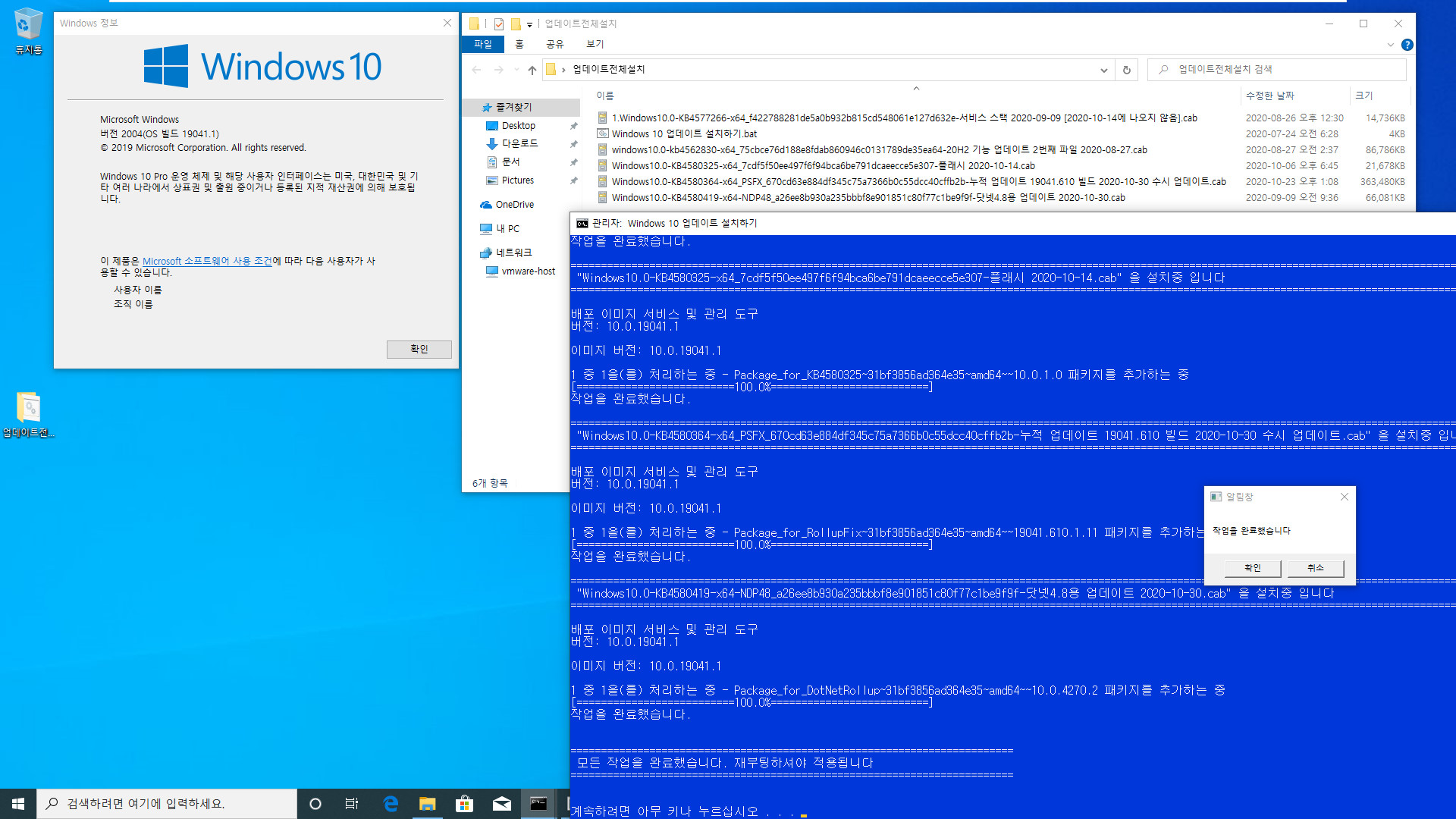Screen dimensions: 1456x819
Task: Open recent locations dropdown arrow
Action: 516,70
